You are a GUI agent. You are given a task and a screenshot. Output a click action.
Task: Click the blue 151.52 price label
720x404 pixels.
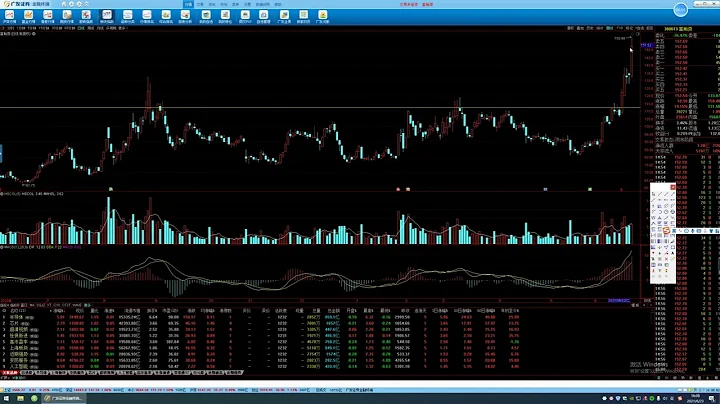pyautogui.click(x=647, y=45)
